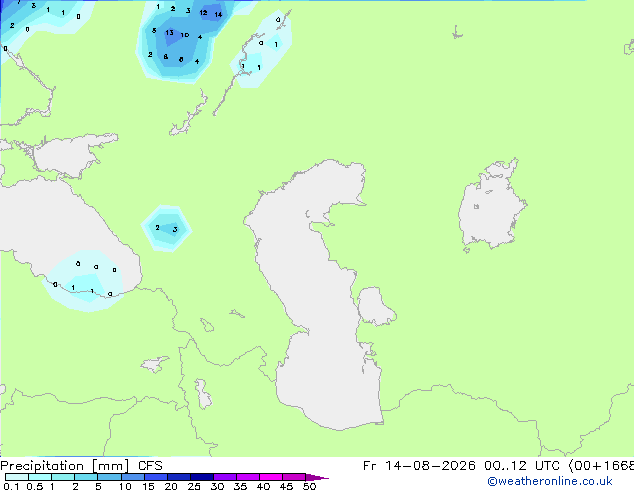Viewport: 634px width, 490px height.
Task: Click the "0.5" legend scale label
Action: coord(34,486)
